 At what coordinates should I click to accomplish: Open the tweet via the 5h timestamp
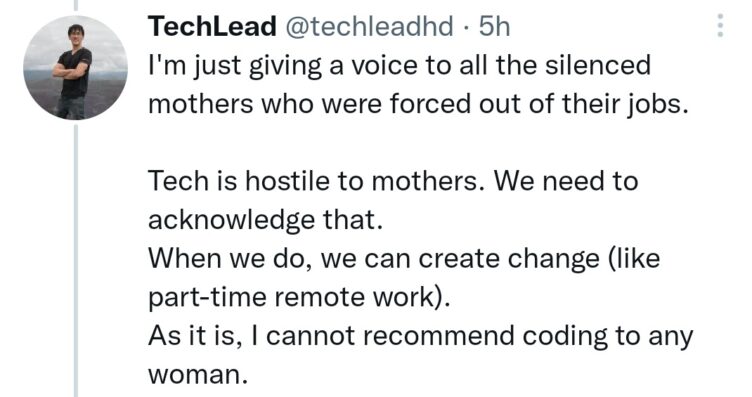tap(494, 26)
